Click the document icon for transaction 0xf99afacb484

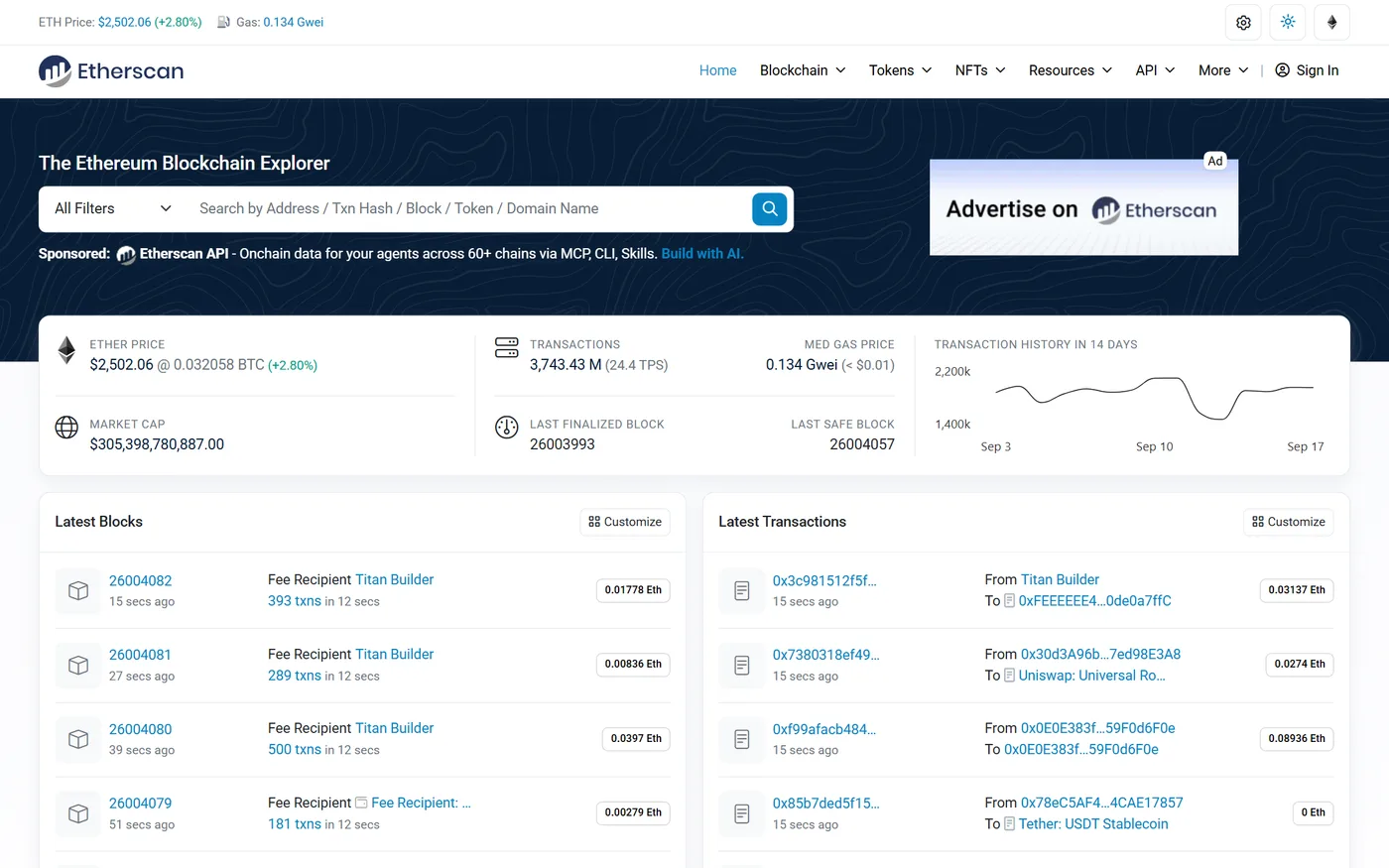click(x=742, y=739)
